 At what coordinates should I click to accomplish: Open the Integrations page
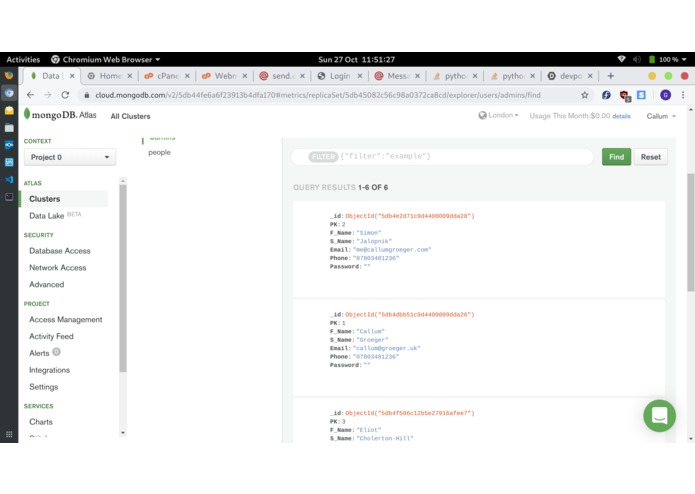click(50, 370)
